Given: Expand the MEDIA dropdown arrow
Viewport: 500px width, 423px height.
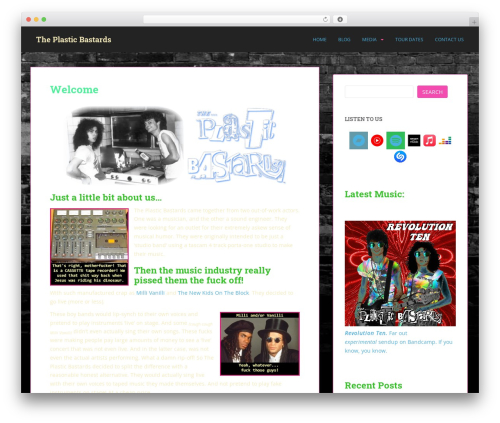Looking at the screenshot, I should point(382,40).
